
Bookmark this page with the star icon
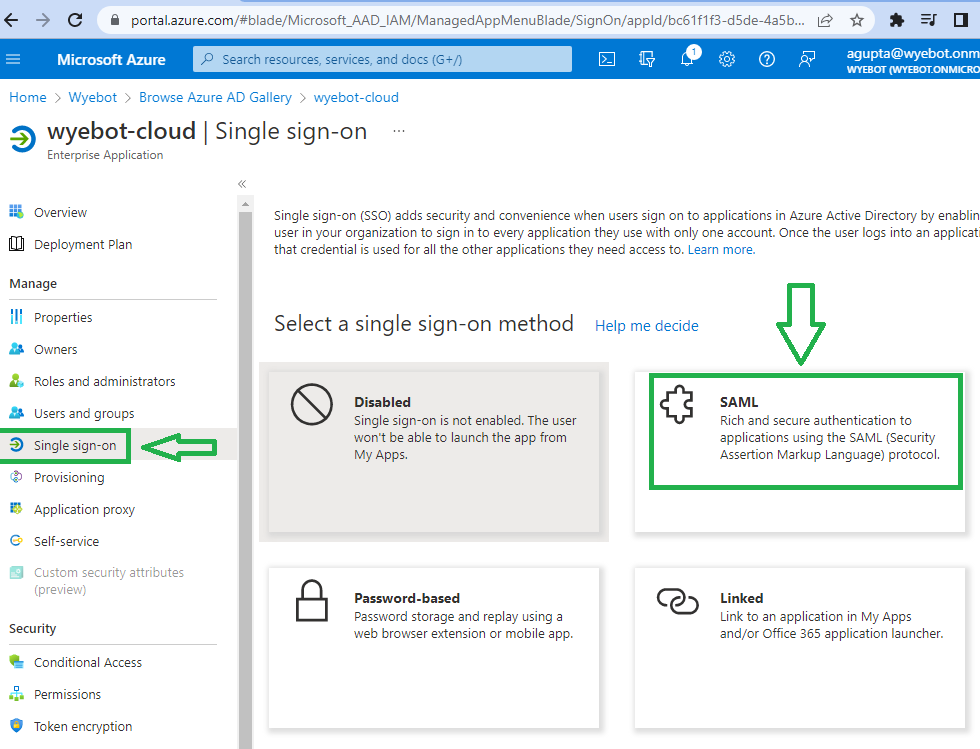(857, 21)
